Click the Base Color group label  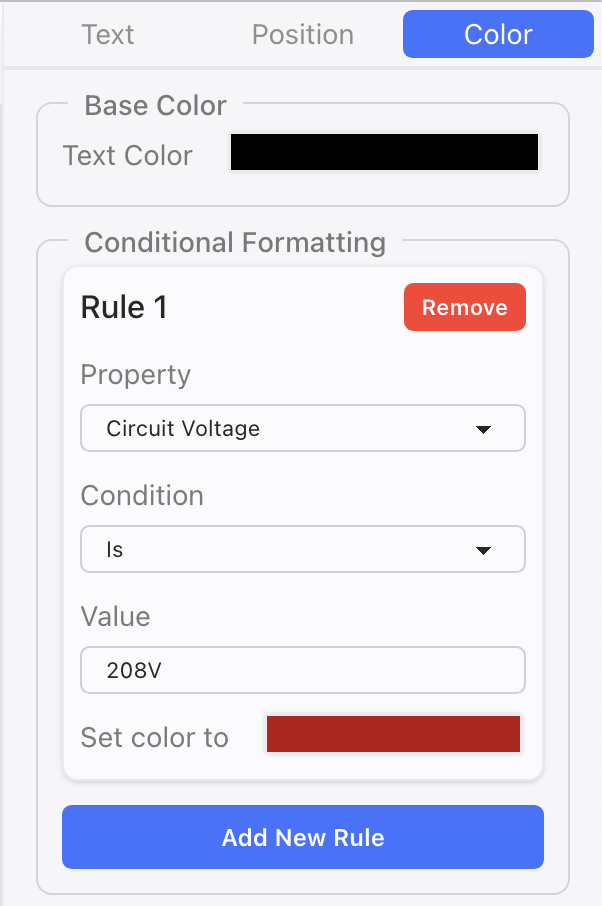[155, 105]
